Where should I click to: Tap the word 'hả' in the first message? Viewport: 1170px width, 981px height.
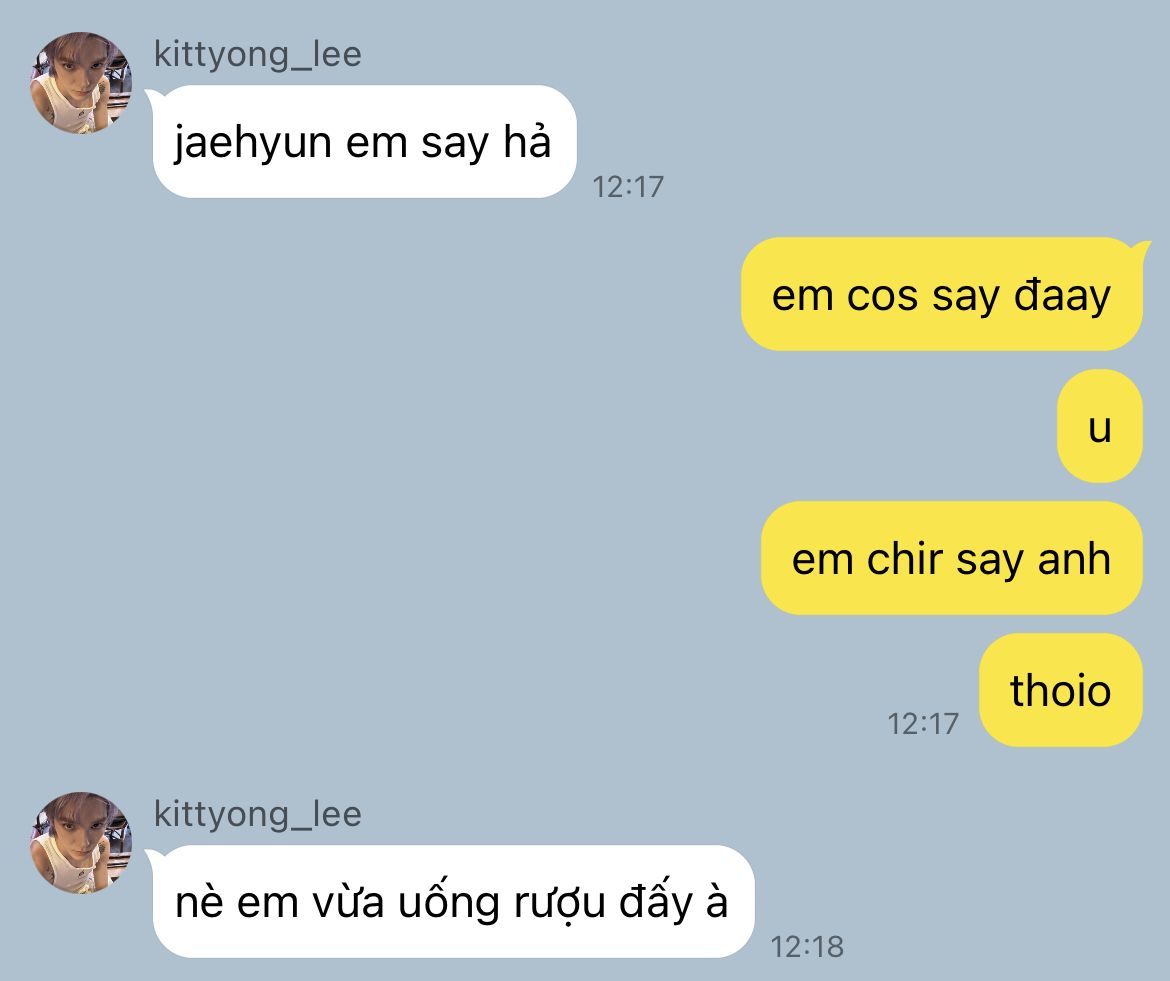click(x=527, y=140)
